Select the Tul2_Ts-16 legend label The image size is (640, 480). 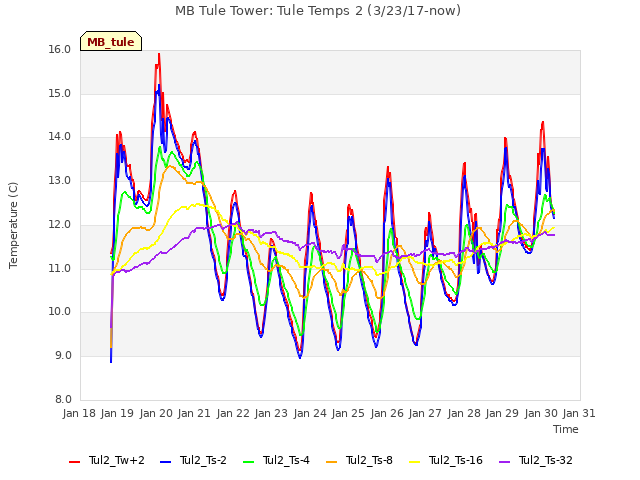tap(456, 460)
